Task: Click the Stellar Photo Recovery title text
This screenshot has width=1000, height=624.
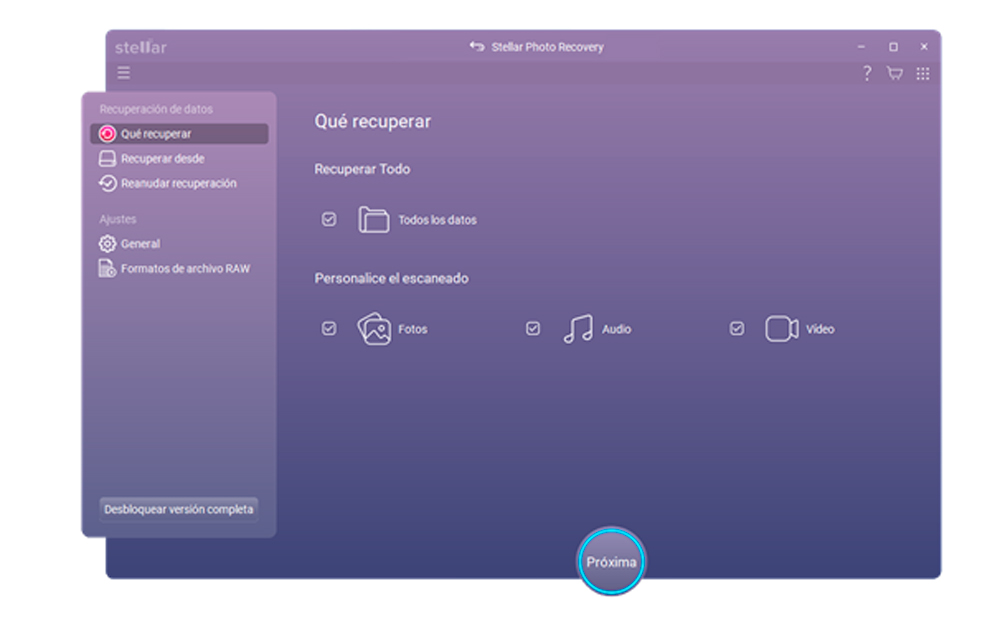Action: pos(547,47)
